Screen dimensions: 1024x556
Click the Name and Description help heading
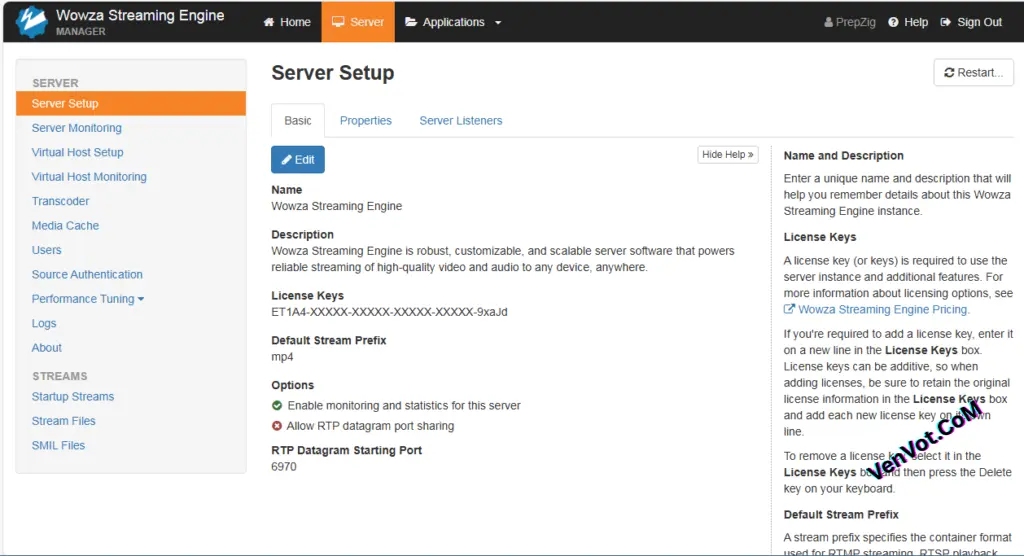(x=844, y=155)
